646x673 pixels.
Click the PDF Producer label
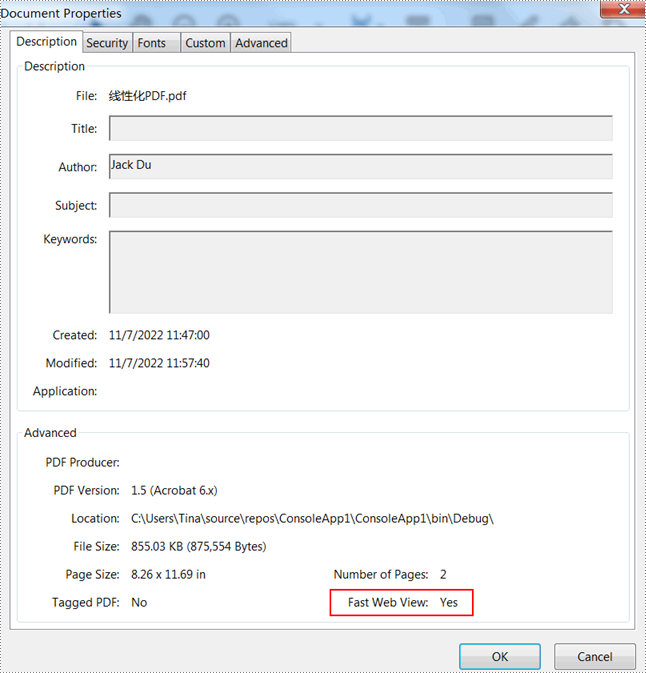coord(82,462)
